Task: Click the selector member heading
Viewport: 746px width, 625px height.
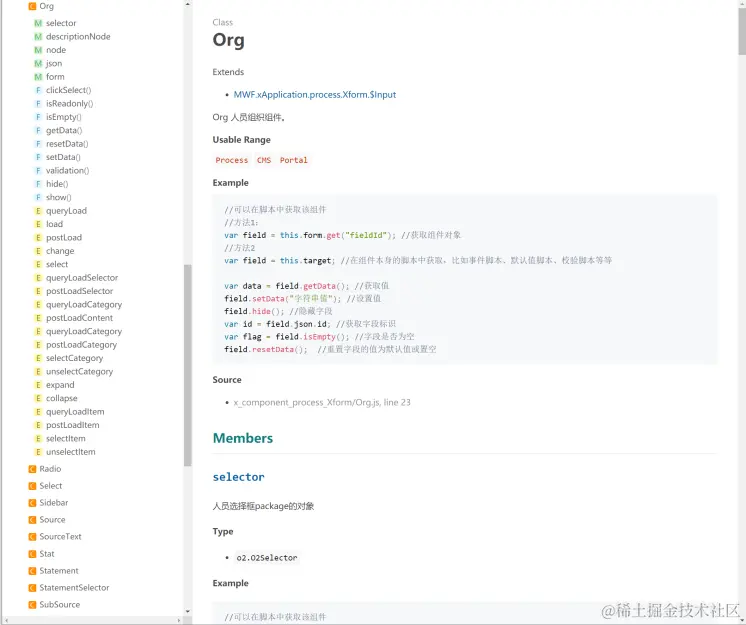Action: click(238, 477)
